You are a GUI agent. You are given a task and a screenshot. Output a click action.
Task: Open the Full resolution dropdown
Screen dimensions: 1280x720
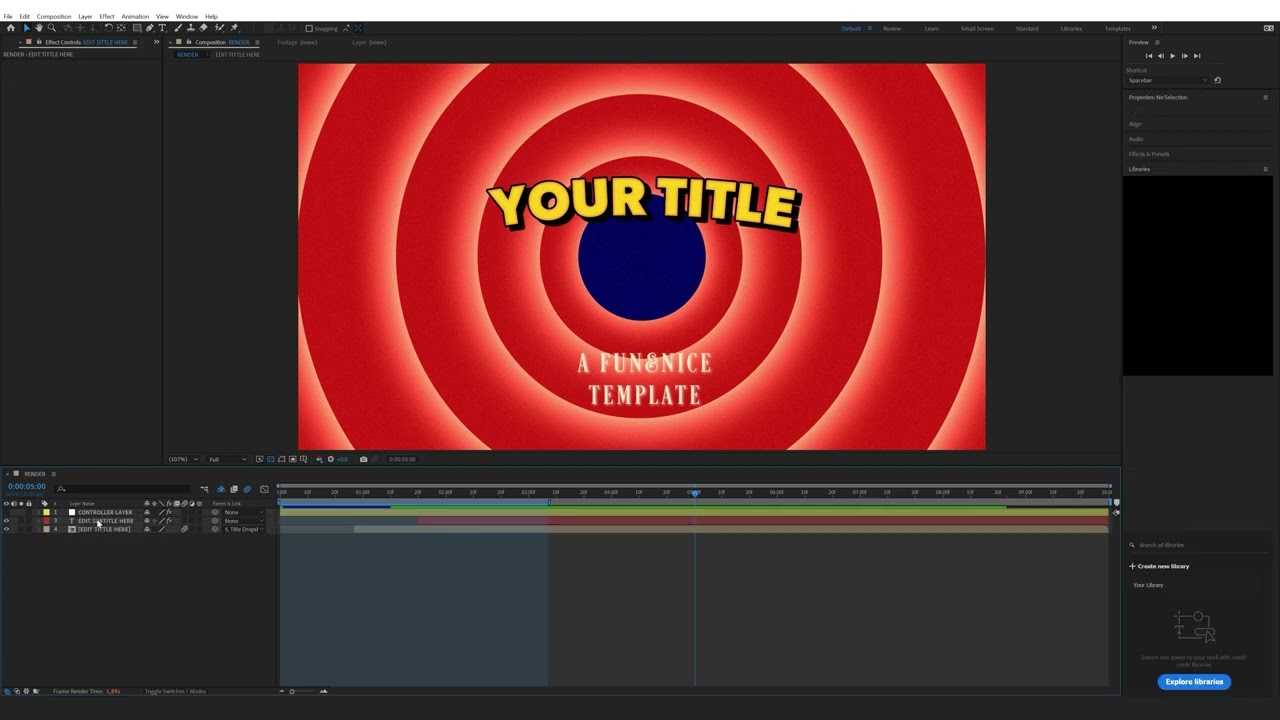227,459
